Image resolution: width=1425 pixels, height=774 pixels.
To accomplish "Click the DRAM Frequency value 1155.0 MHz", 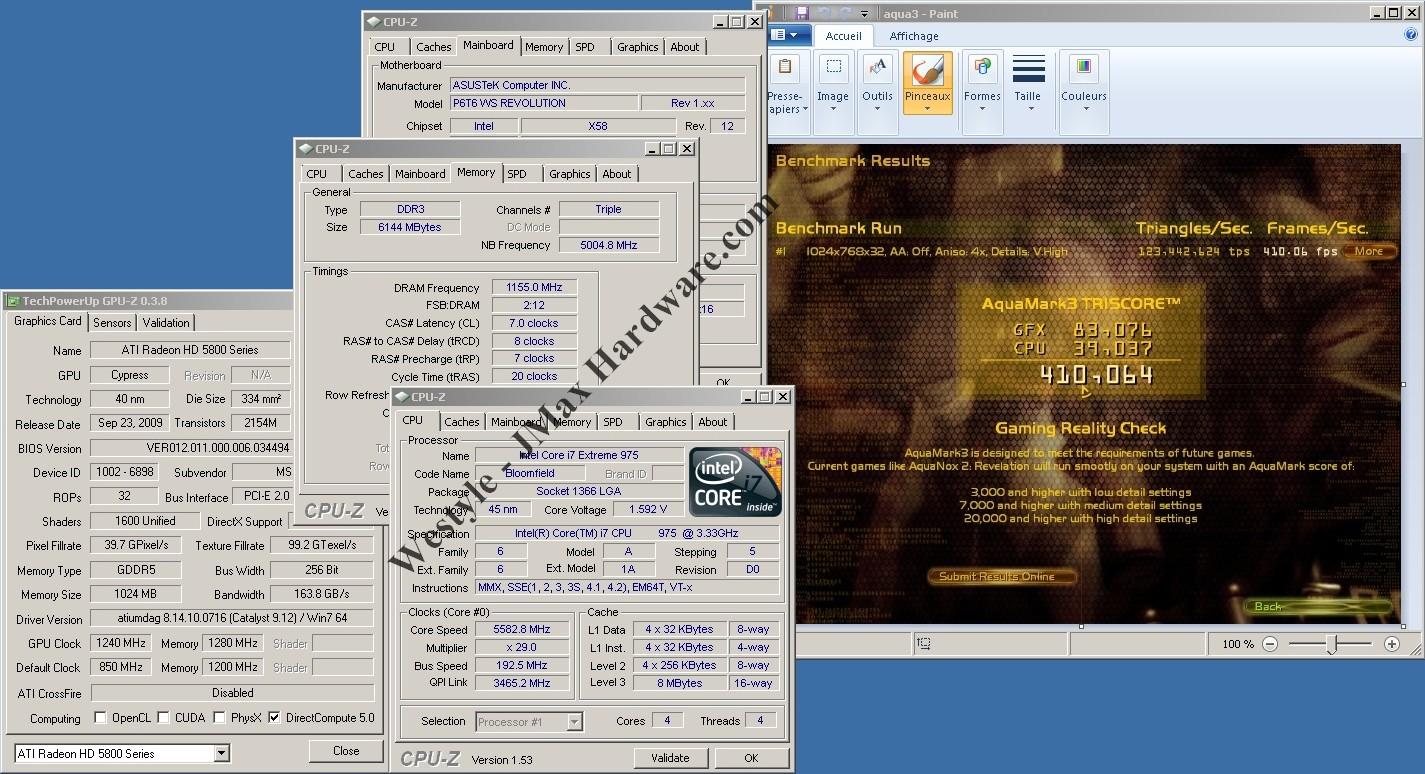I will click(x=534, y=288).
